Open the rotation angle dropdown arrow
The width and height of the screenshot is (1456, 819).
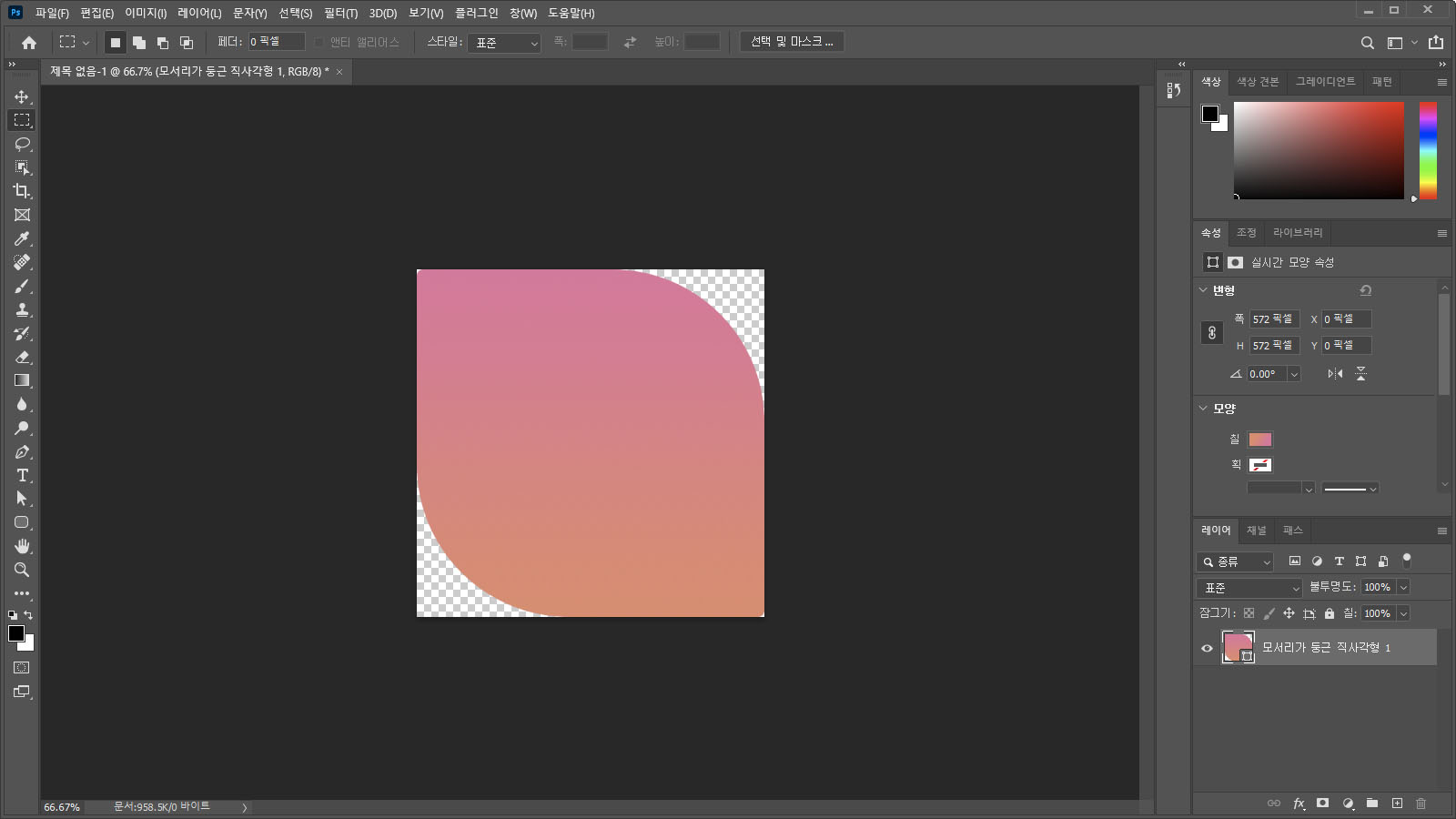[x=1294, y=374]
